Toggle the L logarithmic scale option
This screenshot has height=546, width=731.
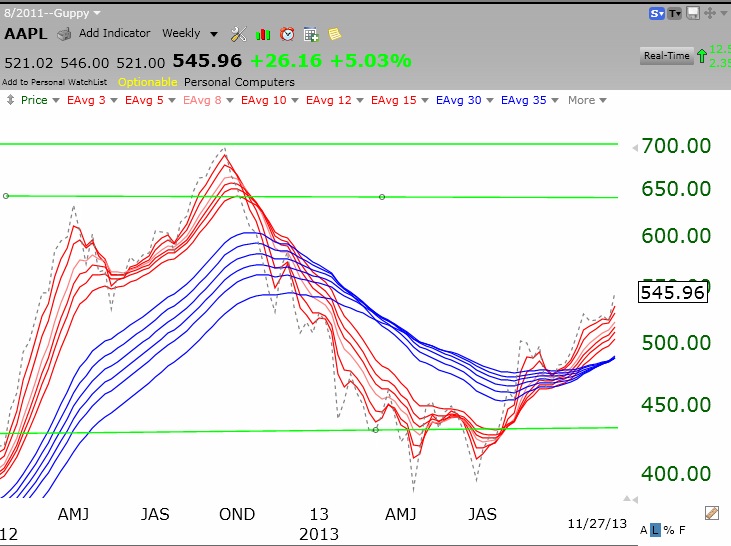[655, 530]
